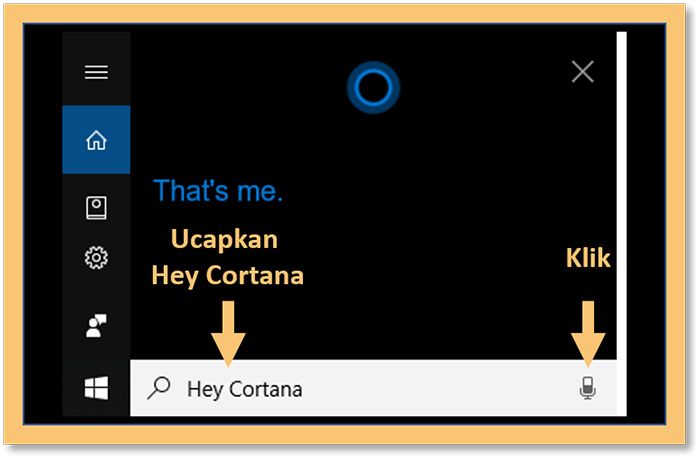Open the hamburger menu in Cortana sidebar

96,72
